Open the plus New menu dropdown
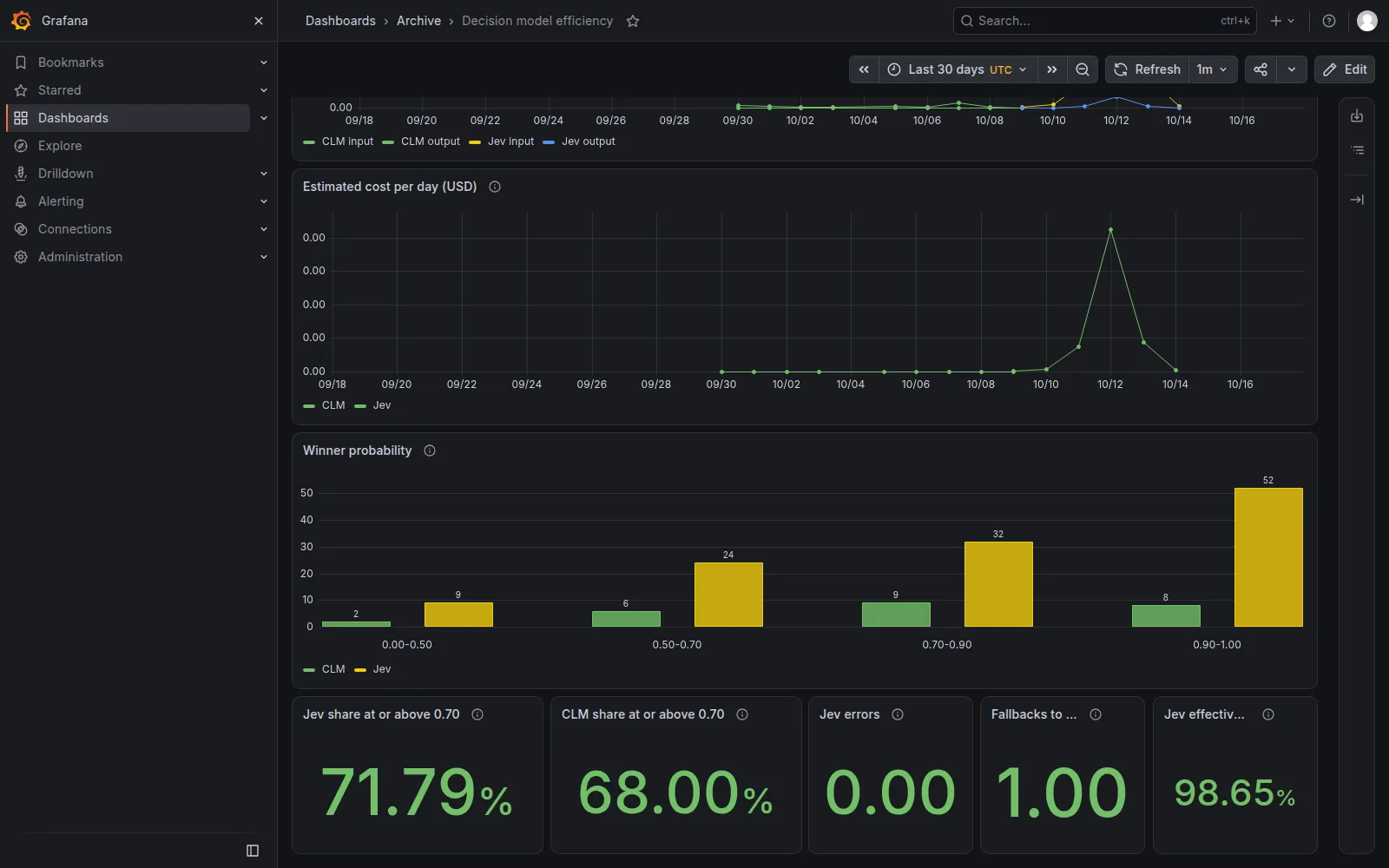 [x=1282, y=21]
